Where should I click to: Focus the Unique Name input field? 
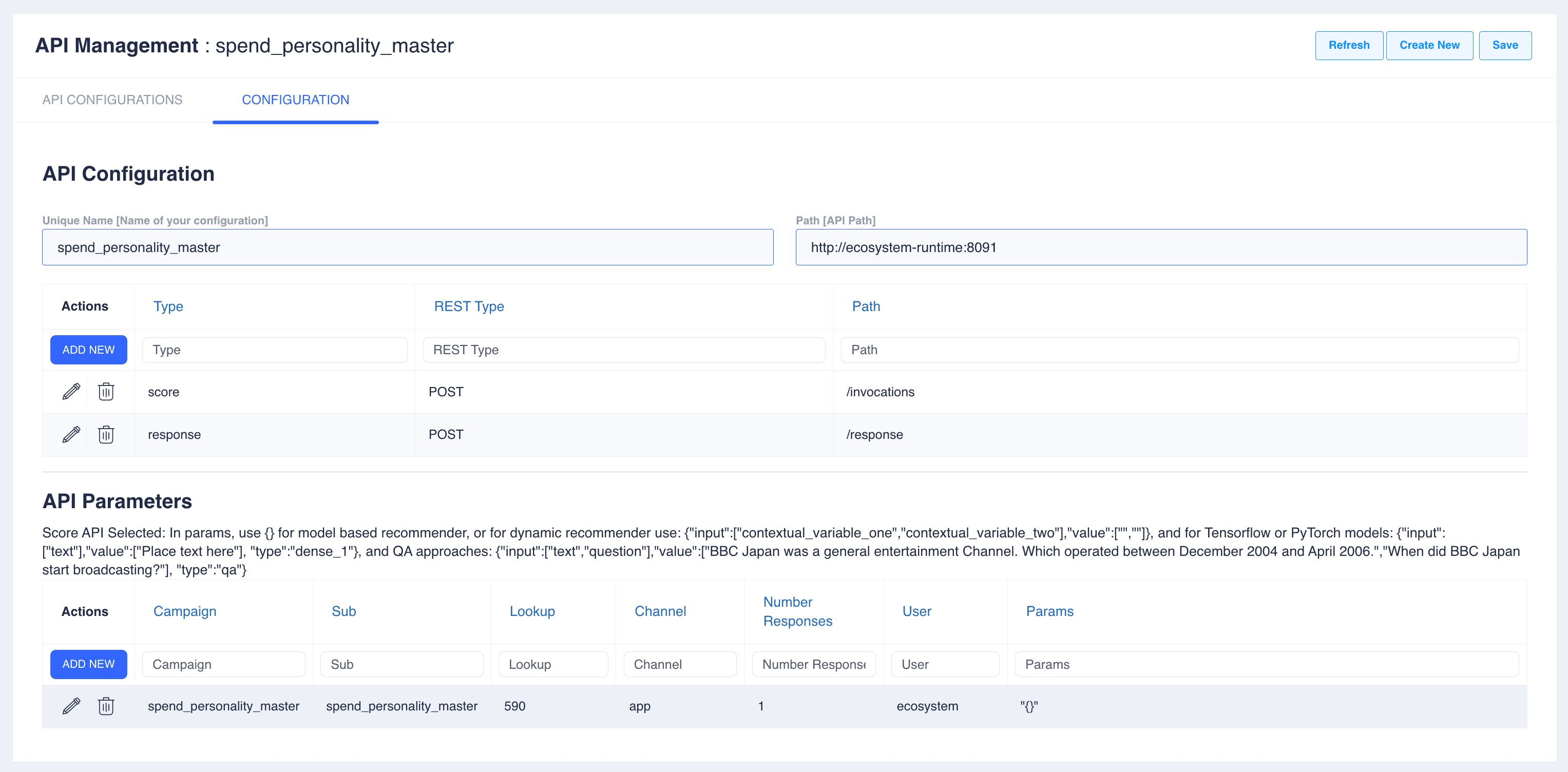point(407,247)
